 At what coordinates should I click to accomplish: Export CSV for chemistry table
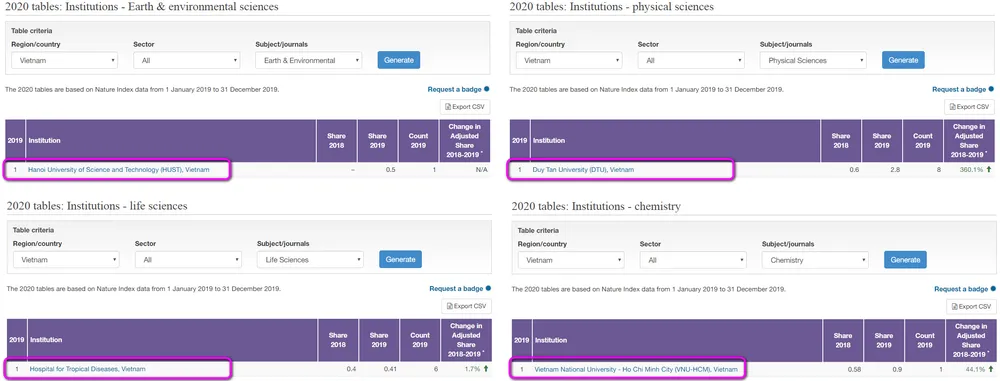pos(971,306)
